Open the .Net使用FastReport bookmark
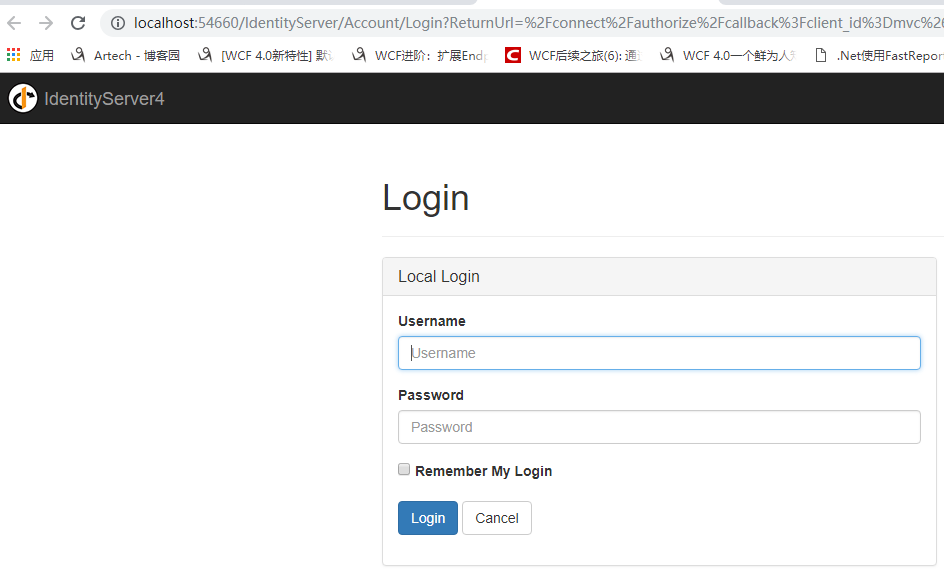The image size is (944, 574). 879,55
